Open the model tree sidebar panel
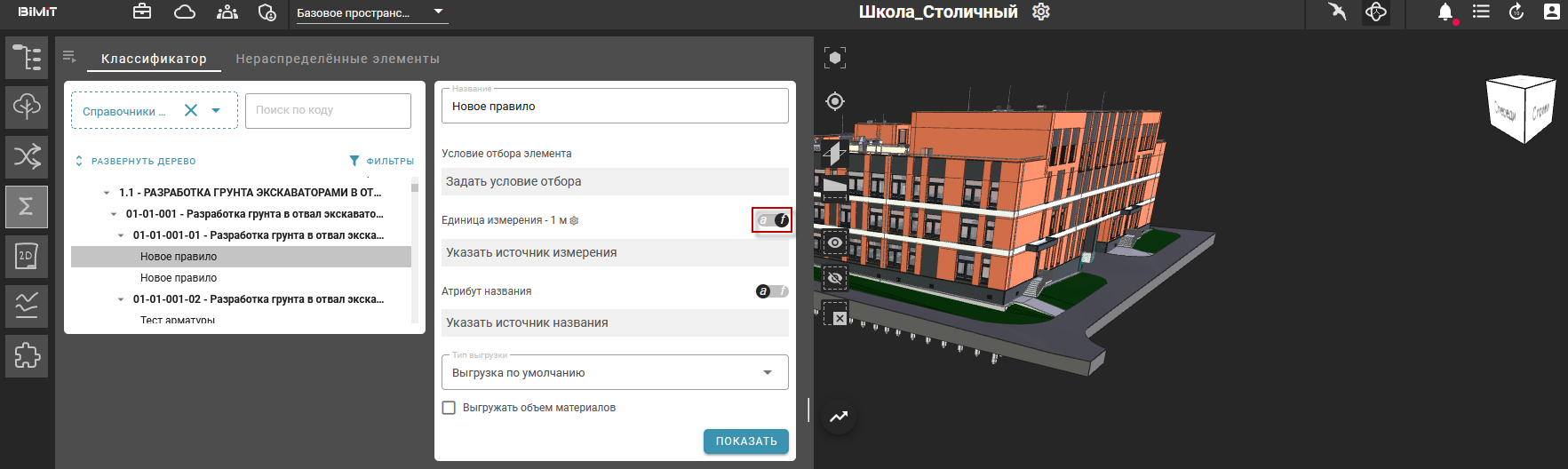 [x=27, y=59]
